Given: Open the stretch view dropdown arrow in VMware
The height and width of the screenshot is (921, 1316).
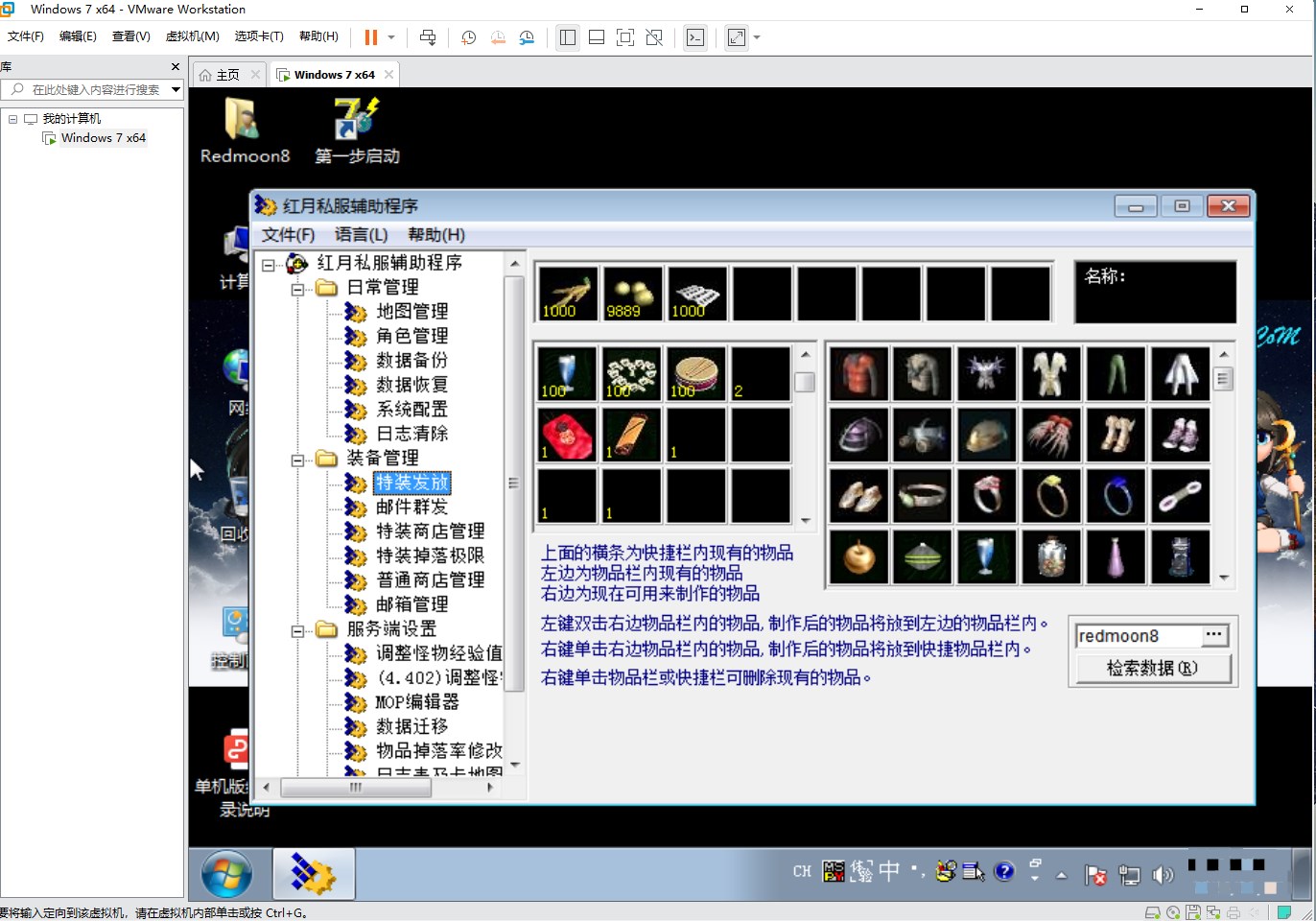Looking at the screenshot, I should (x=757, y=37).
